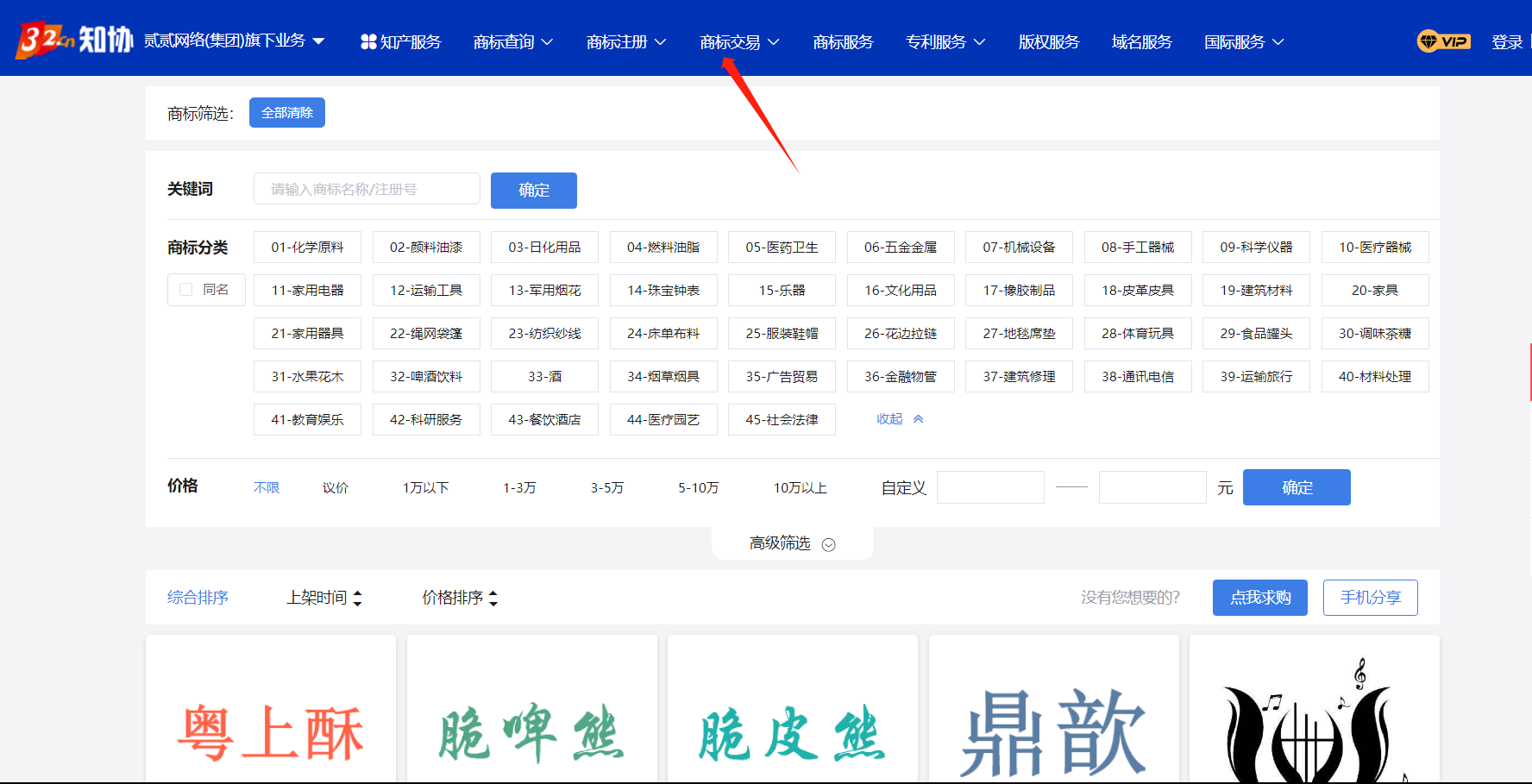Select price filter 议价
The image size is (1532, 784).
coord(336,487)
